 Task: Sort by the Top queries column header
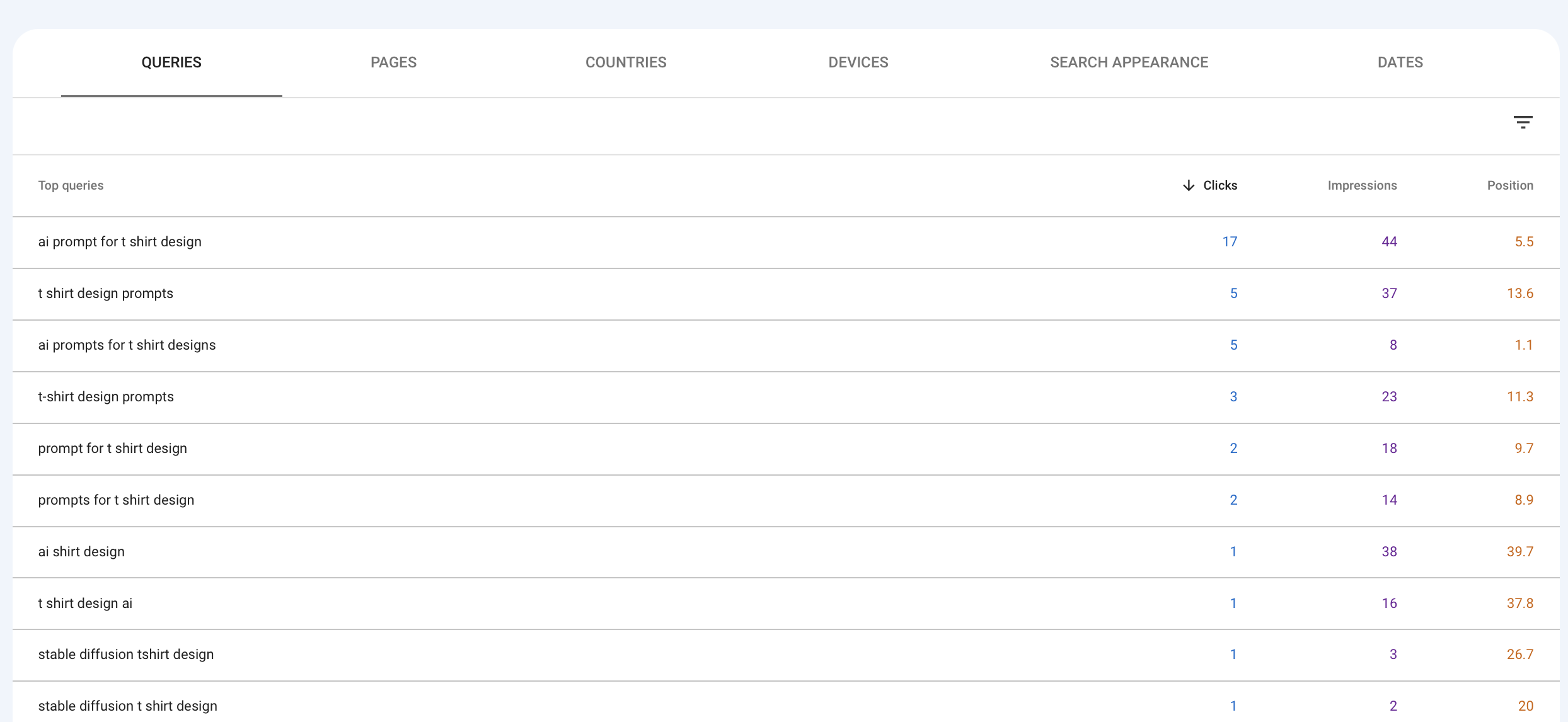[71, 185]
